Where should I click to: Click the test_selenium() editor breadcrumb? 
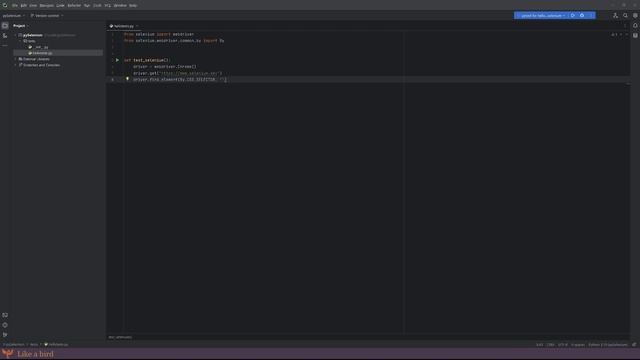(120, 338)
